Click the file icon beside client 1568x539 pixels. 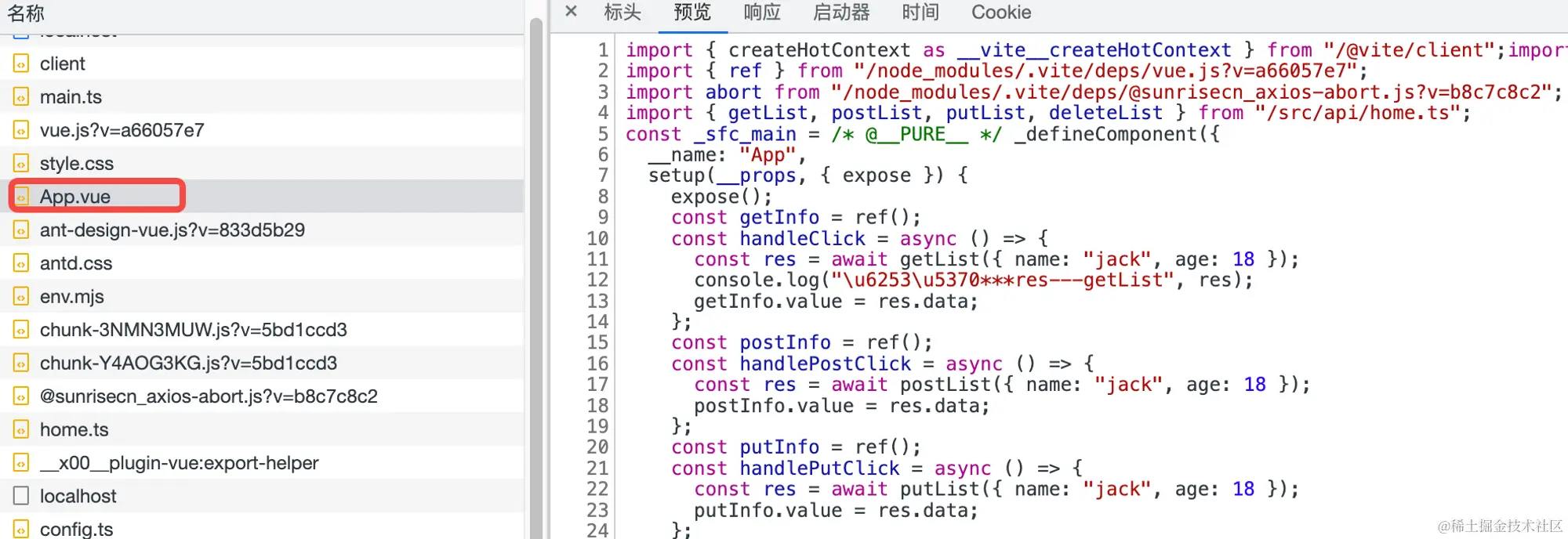click(x=21, y=63)
